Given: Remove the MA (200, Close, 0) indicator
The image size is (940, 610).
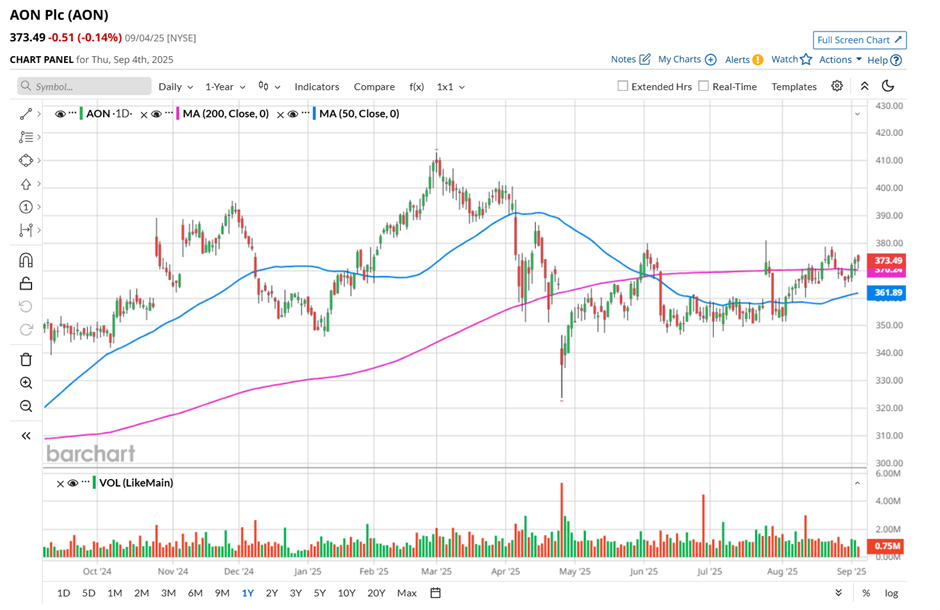Looking at the screenshot, I should (x=144, y=114).
